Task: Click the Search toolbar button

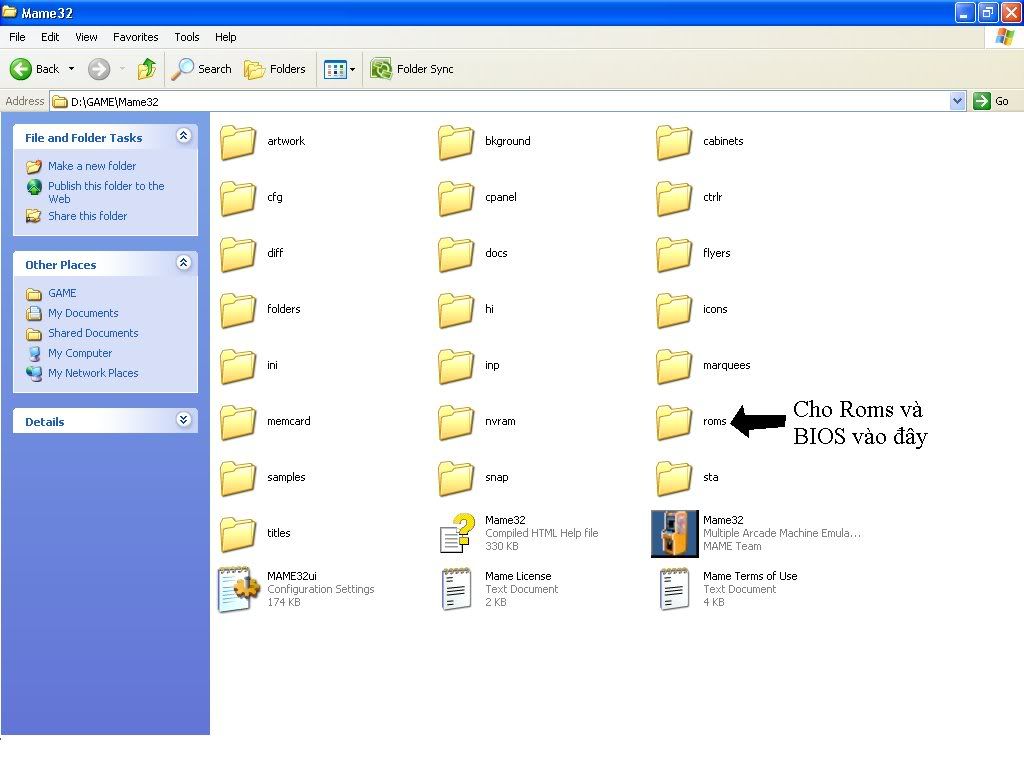Action: 201,69
